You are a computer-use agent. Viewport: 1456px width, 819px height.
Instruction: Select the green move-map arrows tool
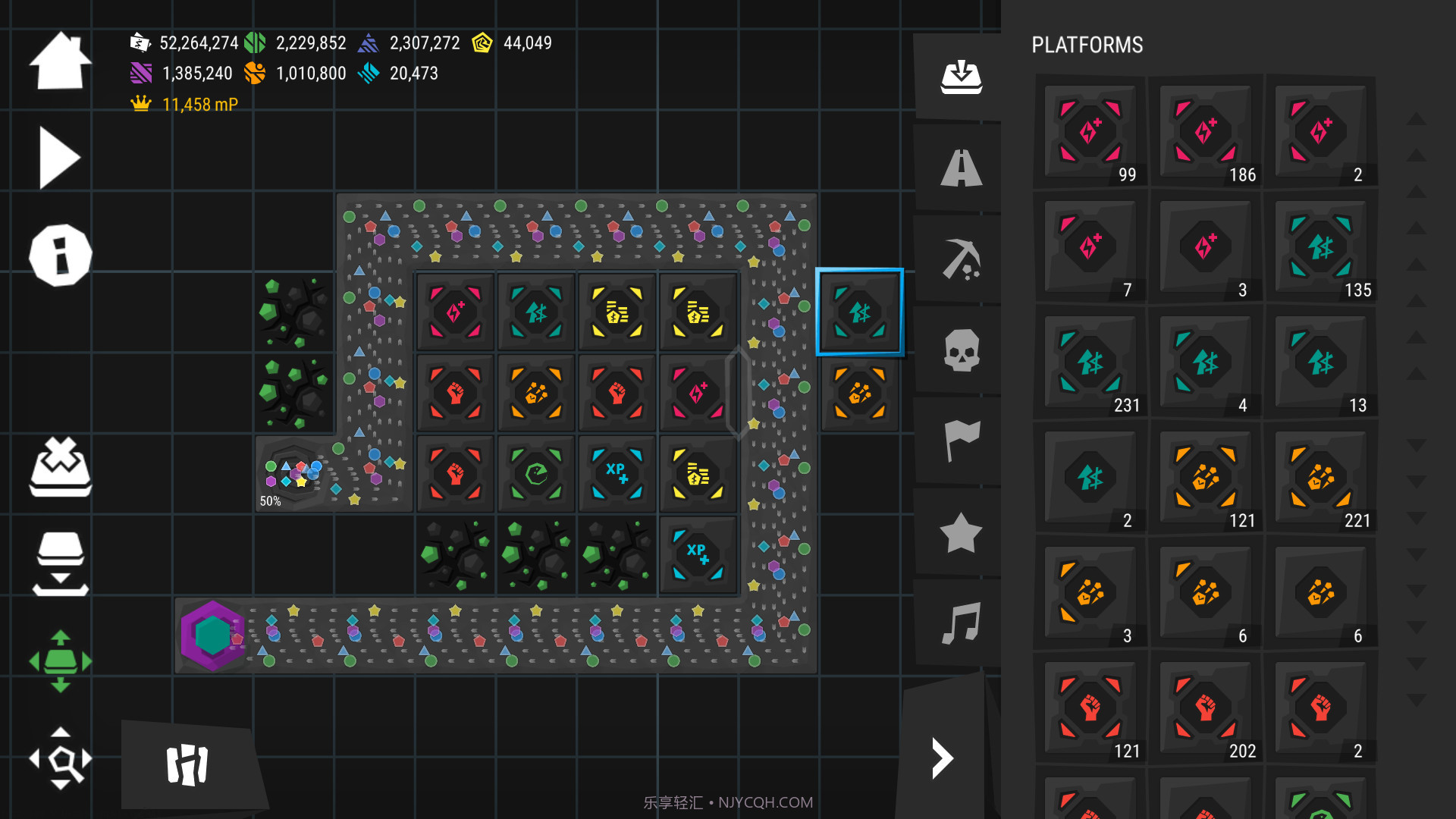60,661
